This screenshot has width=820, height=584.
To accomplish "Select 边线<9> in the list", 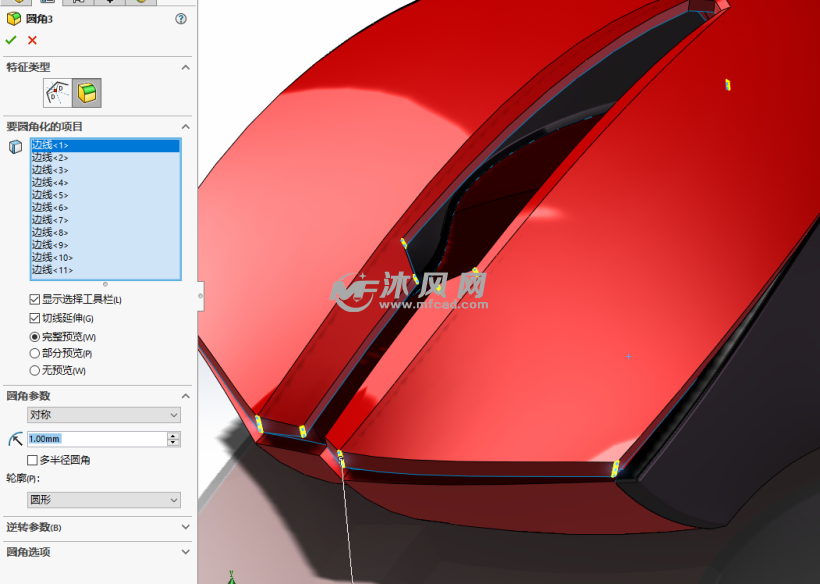I will (105, 245).
